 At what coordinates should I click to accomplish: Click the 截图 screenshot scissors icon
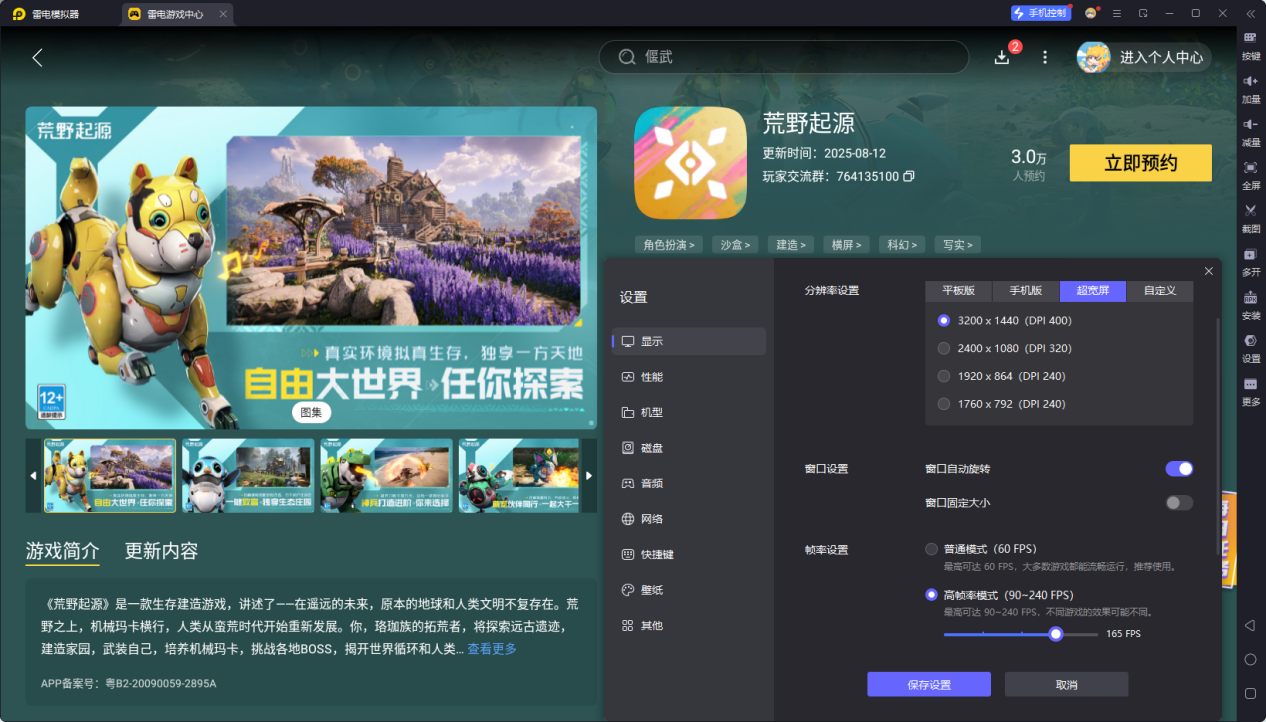coord(1250,215)
